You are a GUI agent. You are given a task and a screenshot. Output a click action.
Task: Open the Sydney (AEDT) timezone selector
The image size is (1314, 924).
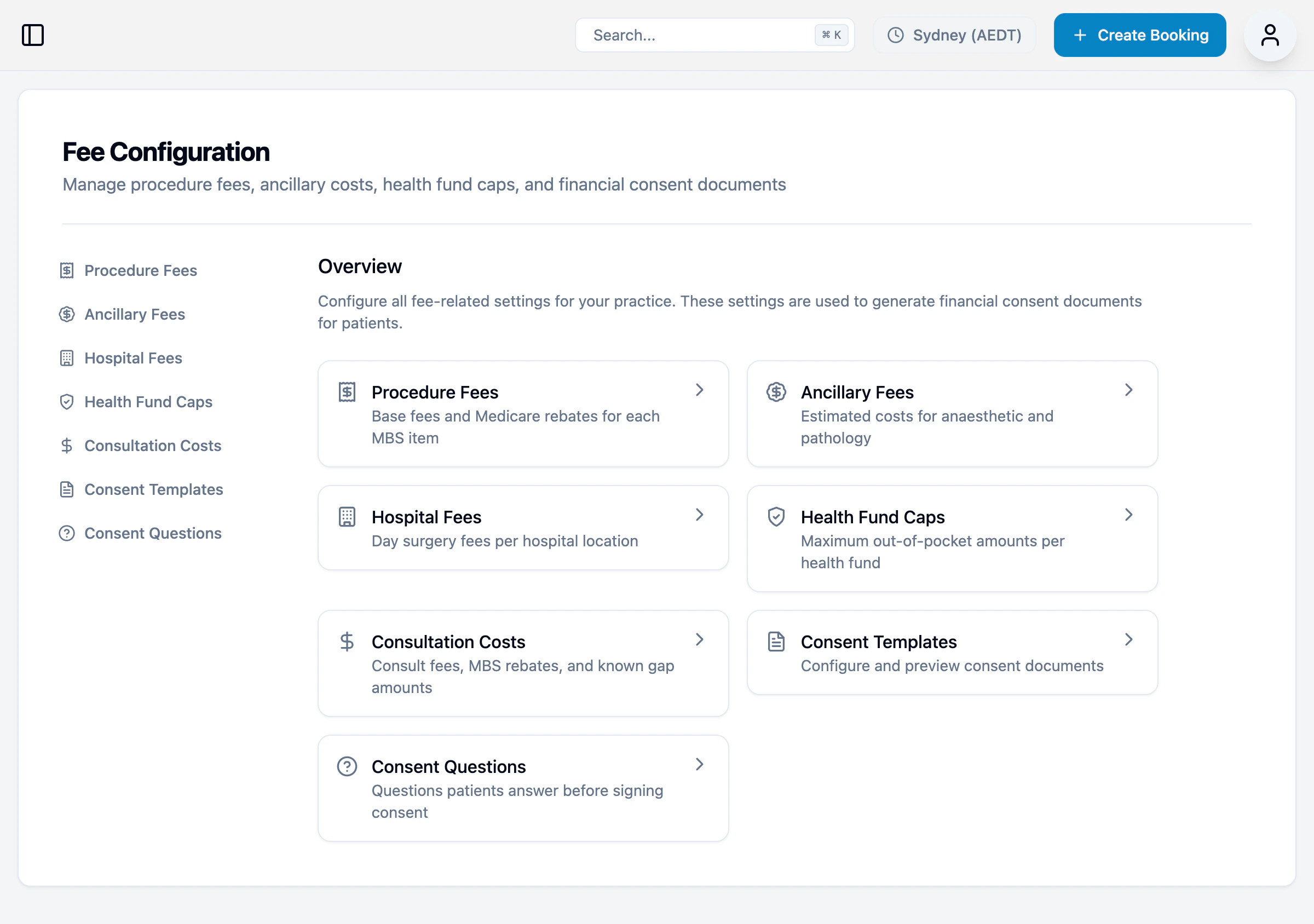[953, 35]
